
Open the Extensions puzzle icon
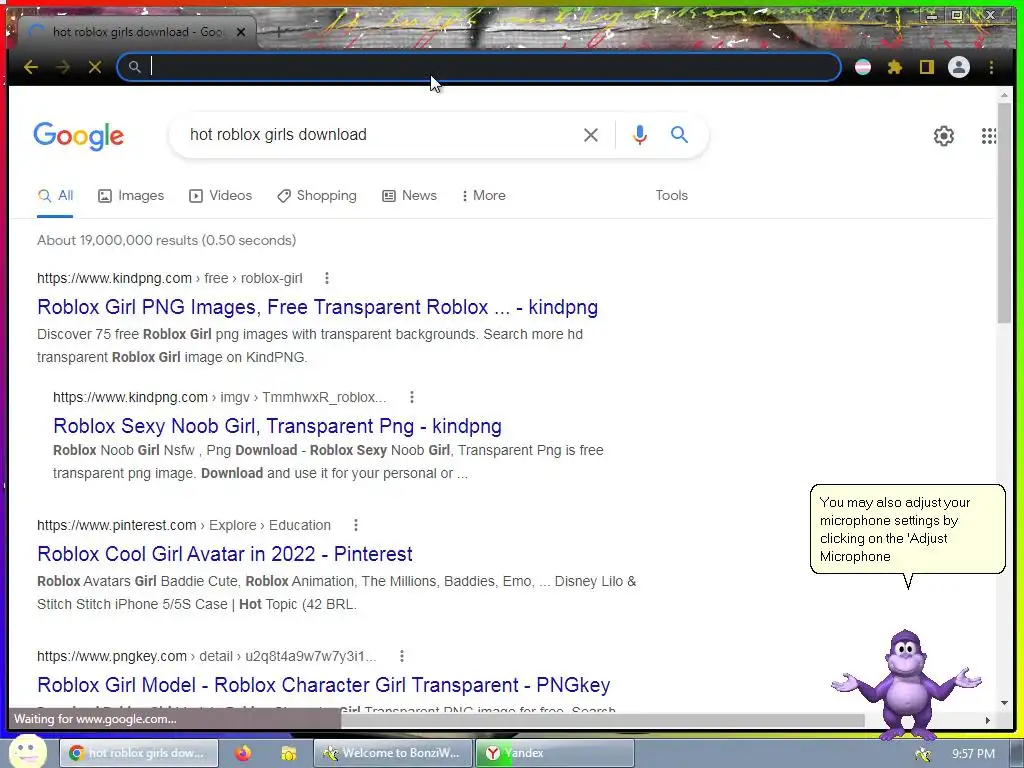(895, 67)
